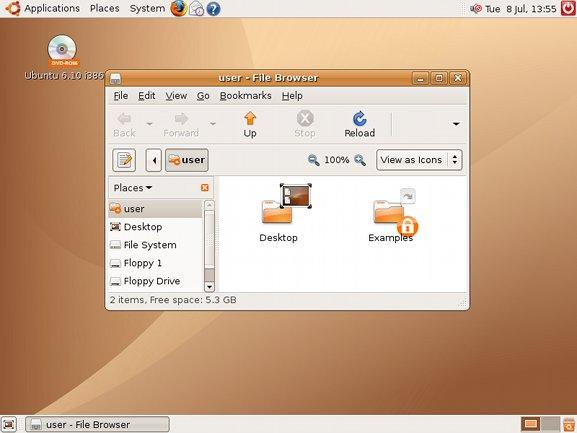Click the Stop toolbar icon
Screen dimensions: 577x433
tap(305, 119)
